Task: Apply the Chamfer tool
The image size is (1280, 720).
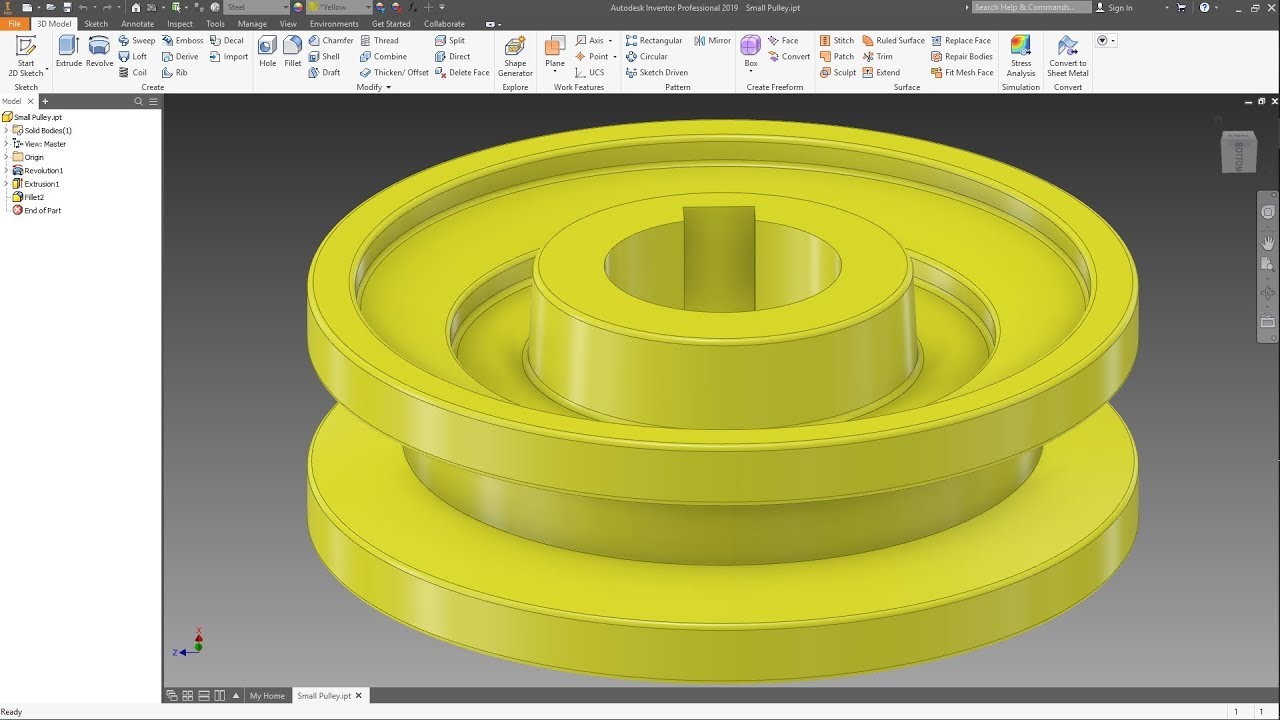Action: coord(331,41)
